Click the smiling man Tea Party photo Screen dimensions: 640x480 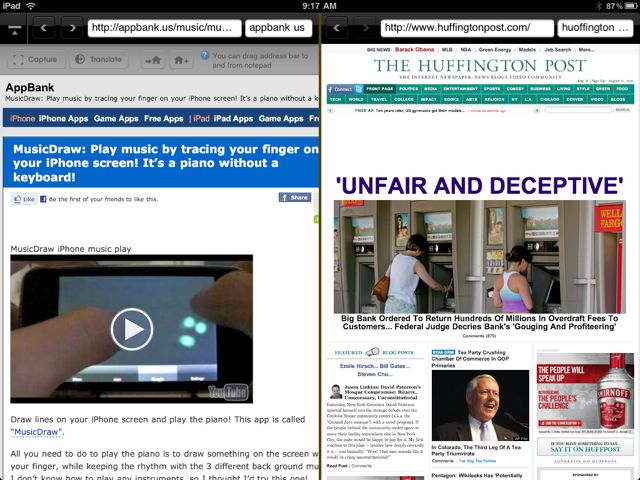click(x=480, y=405)
